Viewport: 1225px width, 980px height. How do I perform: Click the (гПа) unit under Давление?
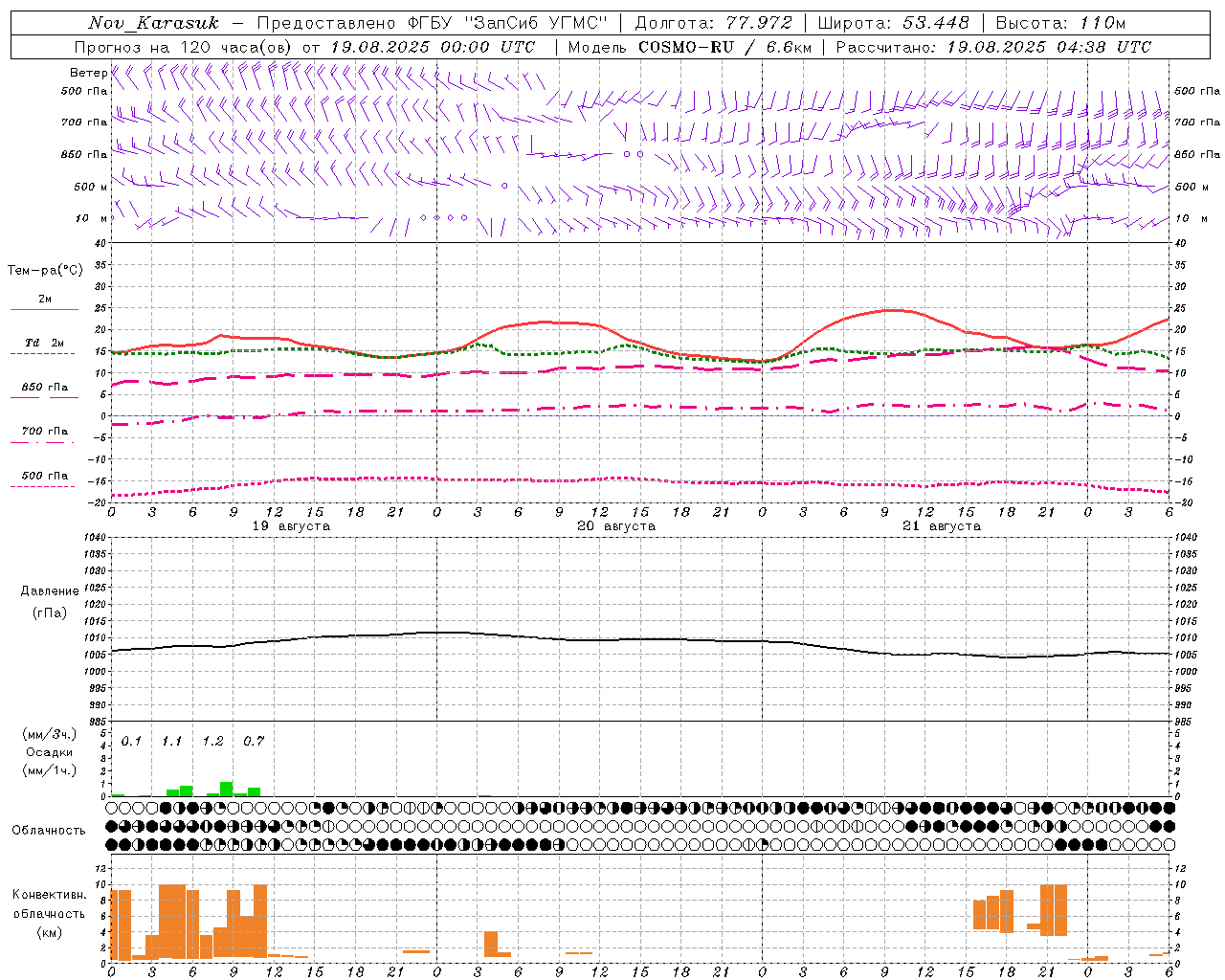(x=50, y=612)
